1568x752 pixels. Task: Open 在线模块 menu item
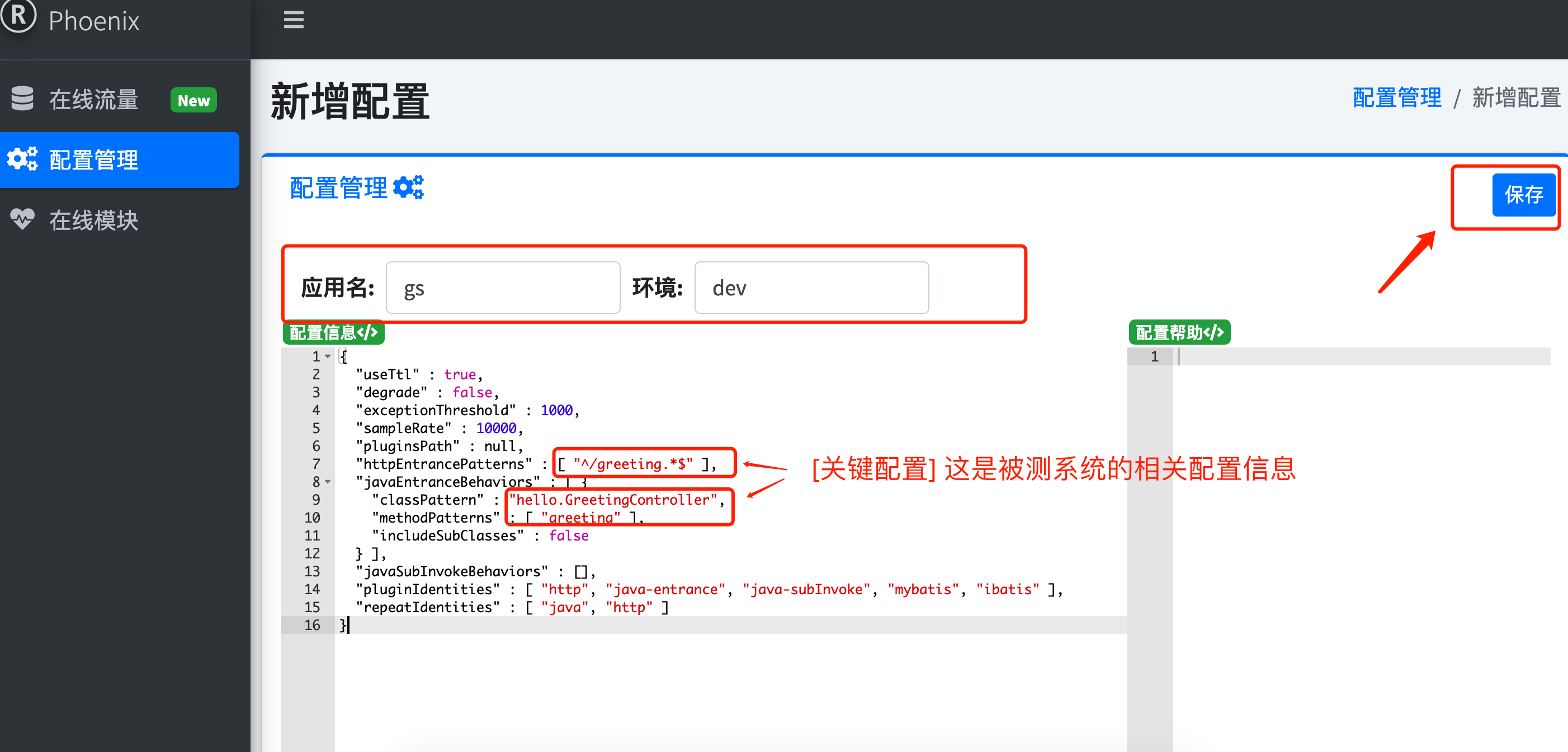pyautogui.click(x=94, y=220)
